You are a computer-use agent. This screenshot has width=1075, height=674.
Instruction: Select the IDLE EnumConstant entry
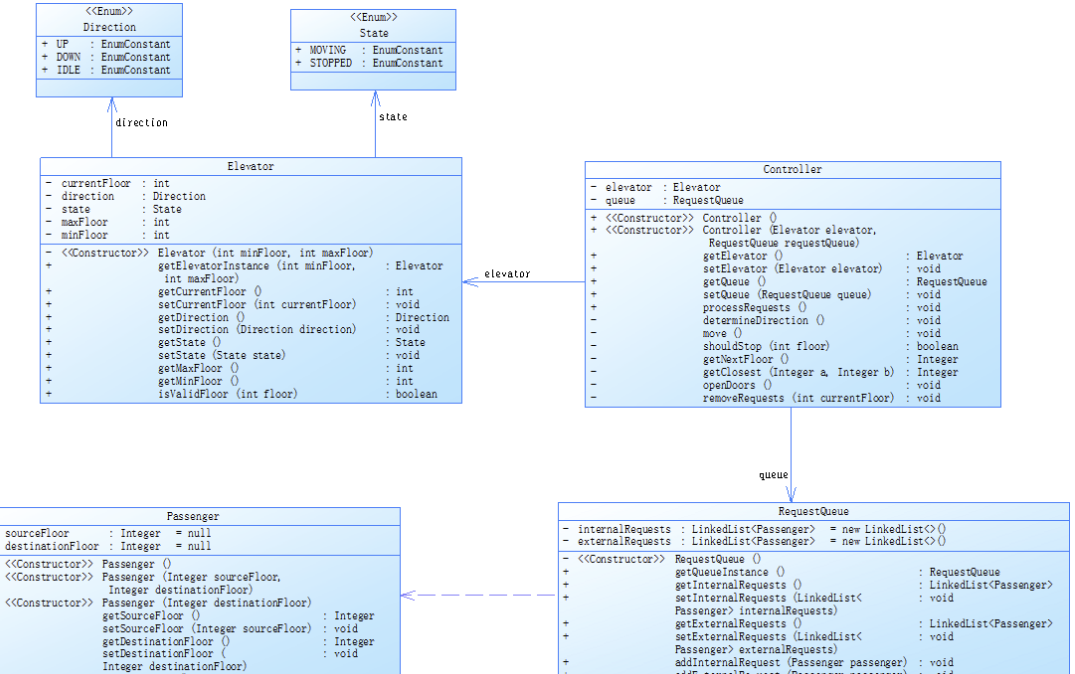click(x=106, y=70)
